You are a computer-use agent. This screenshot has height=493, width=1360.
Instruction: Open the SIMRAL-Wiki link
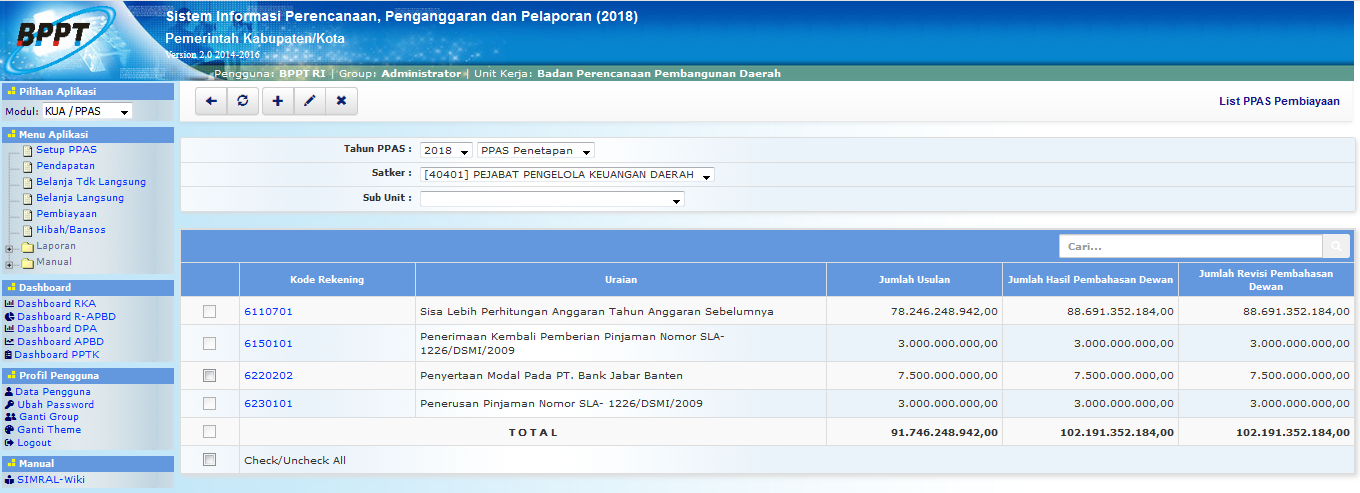(x=51, y=479)
